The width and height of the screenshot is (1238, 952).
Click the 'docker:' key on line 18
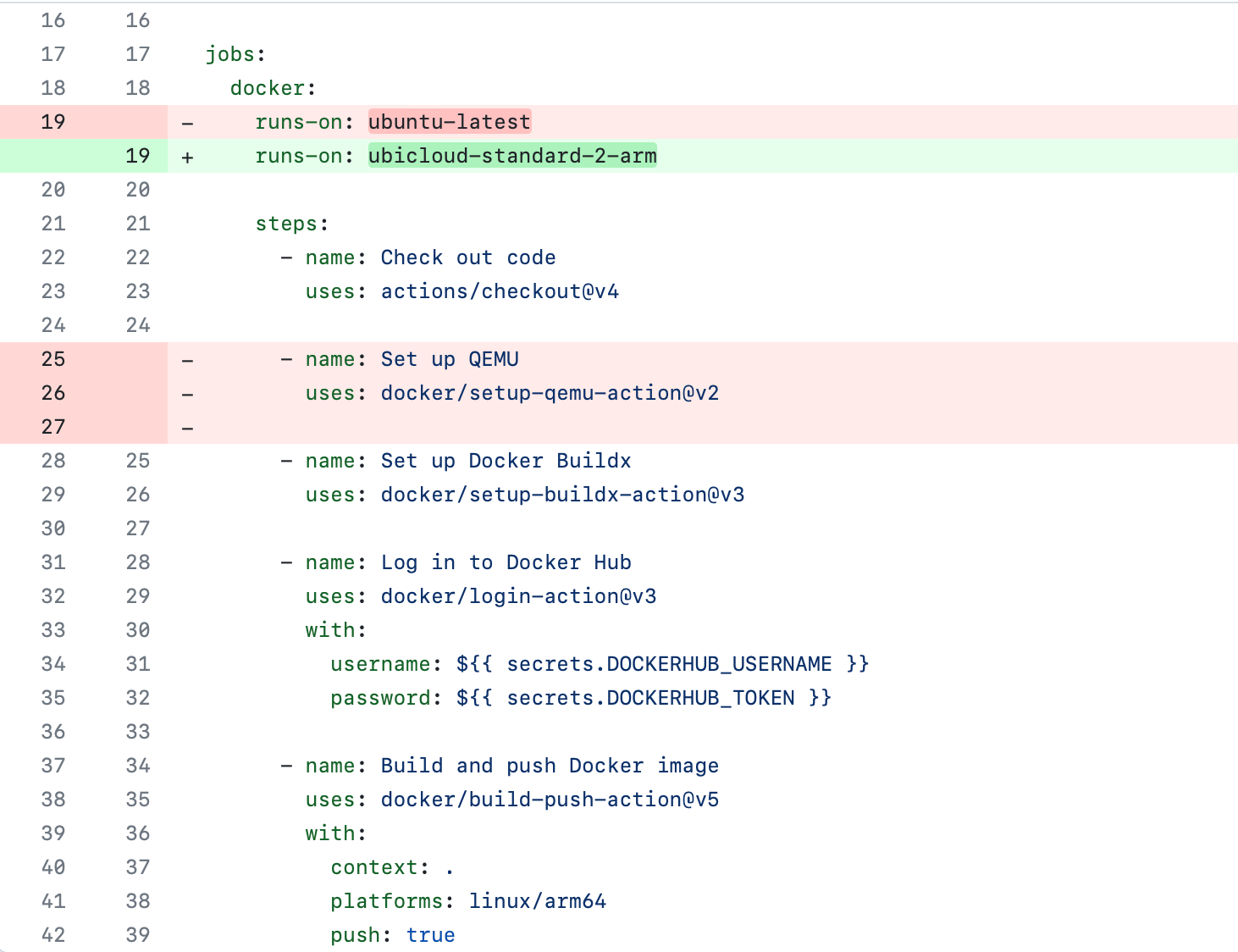tap(274, 88)
